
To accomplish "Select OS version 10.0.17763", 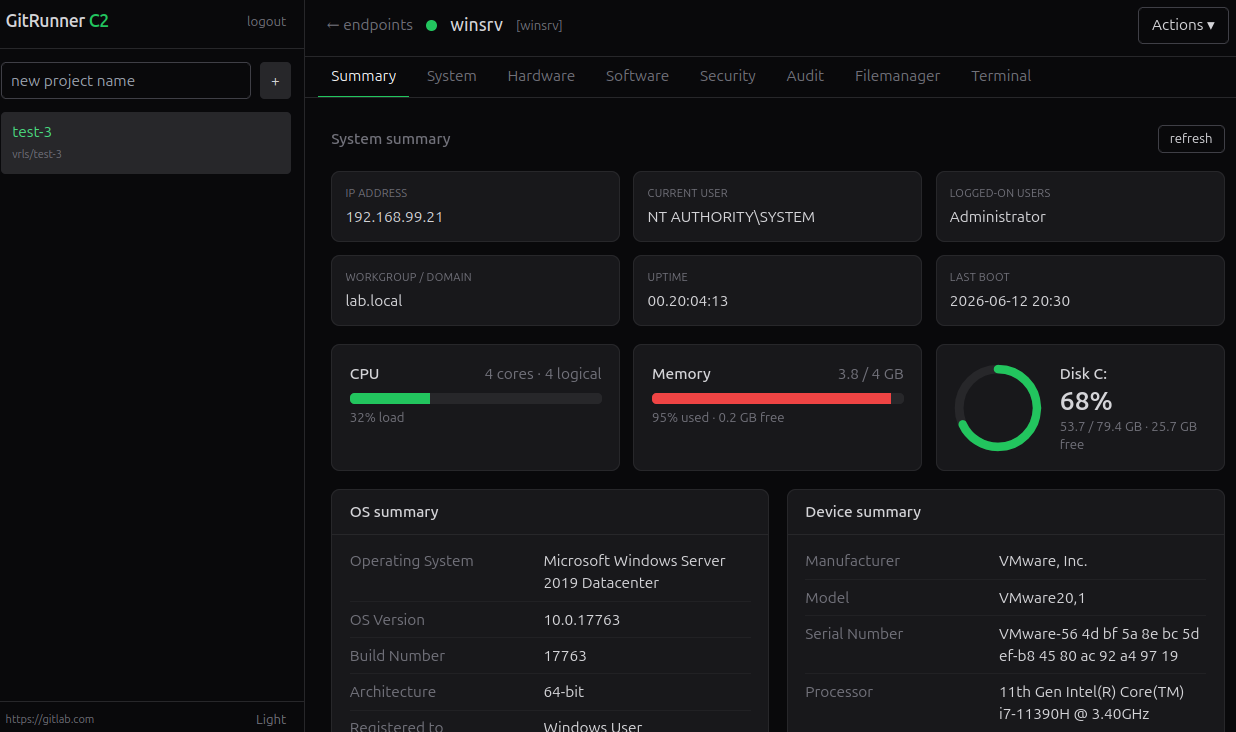I will [x=582, y=620].
